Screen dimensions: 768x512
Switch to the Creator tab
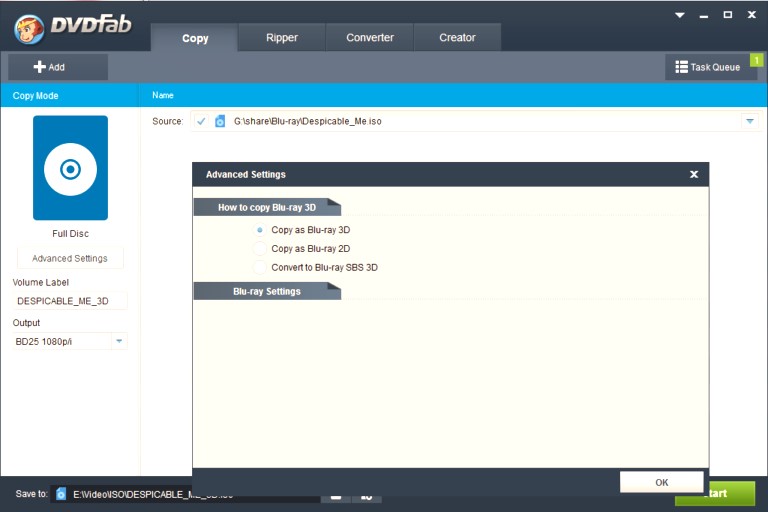457,37
